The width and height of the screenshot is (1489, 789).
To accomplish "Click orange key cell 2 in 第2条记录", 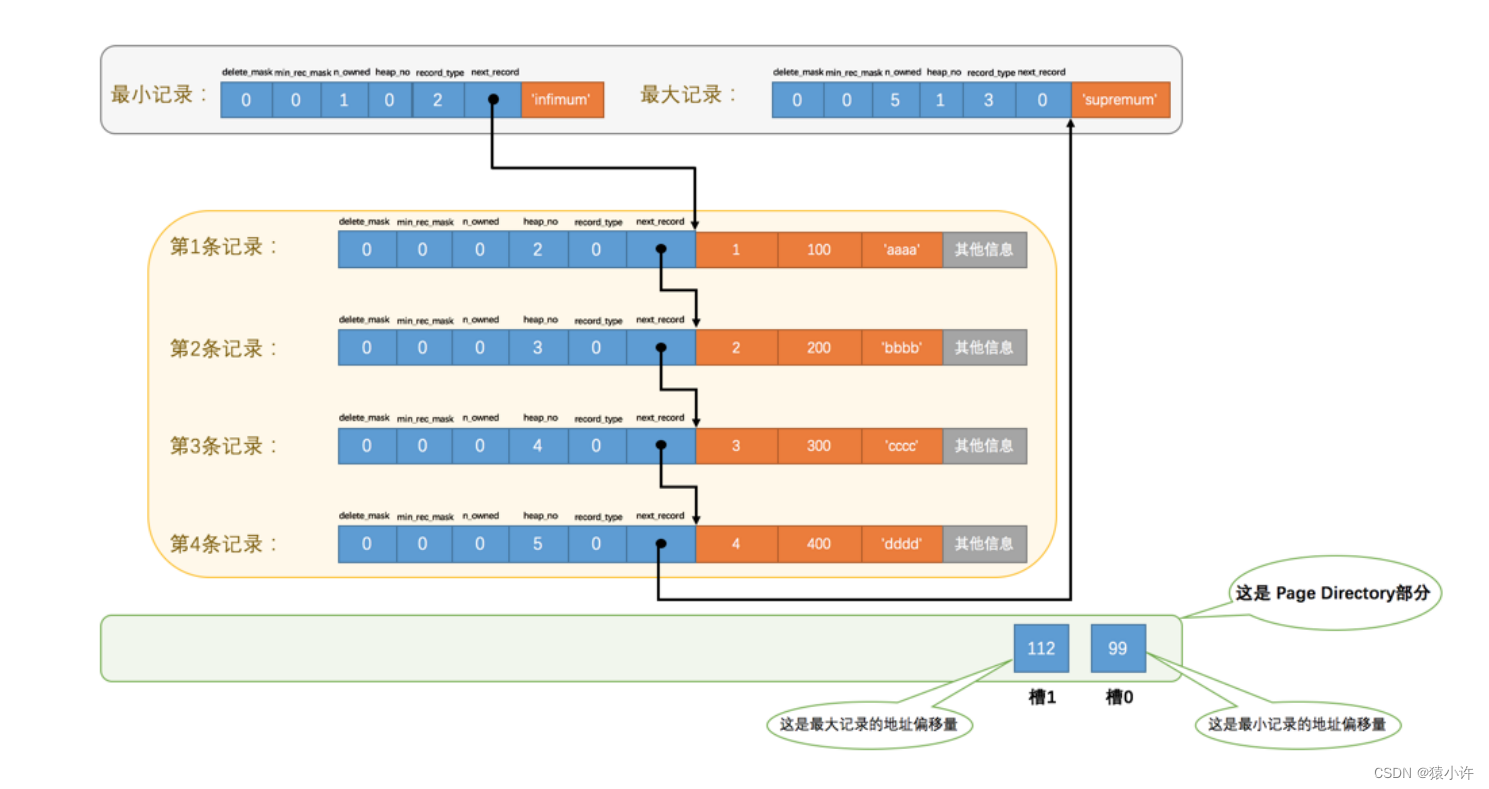I will tap(736, 347).
